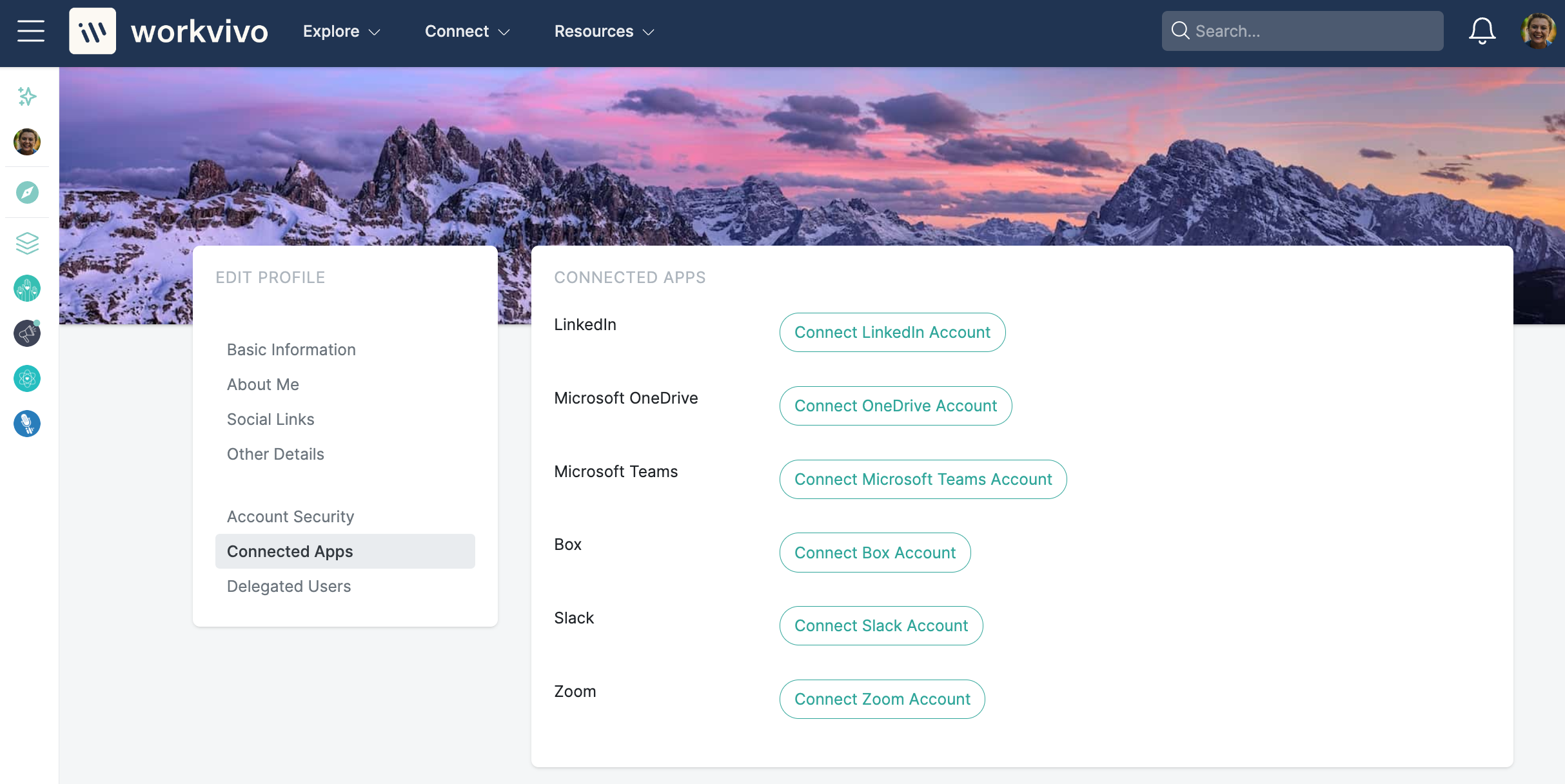The image size is (1565, 784).
Task: Click Connect Slack Account button
Action: (881, 625)
